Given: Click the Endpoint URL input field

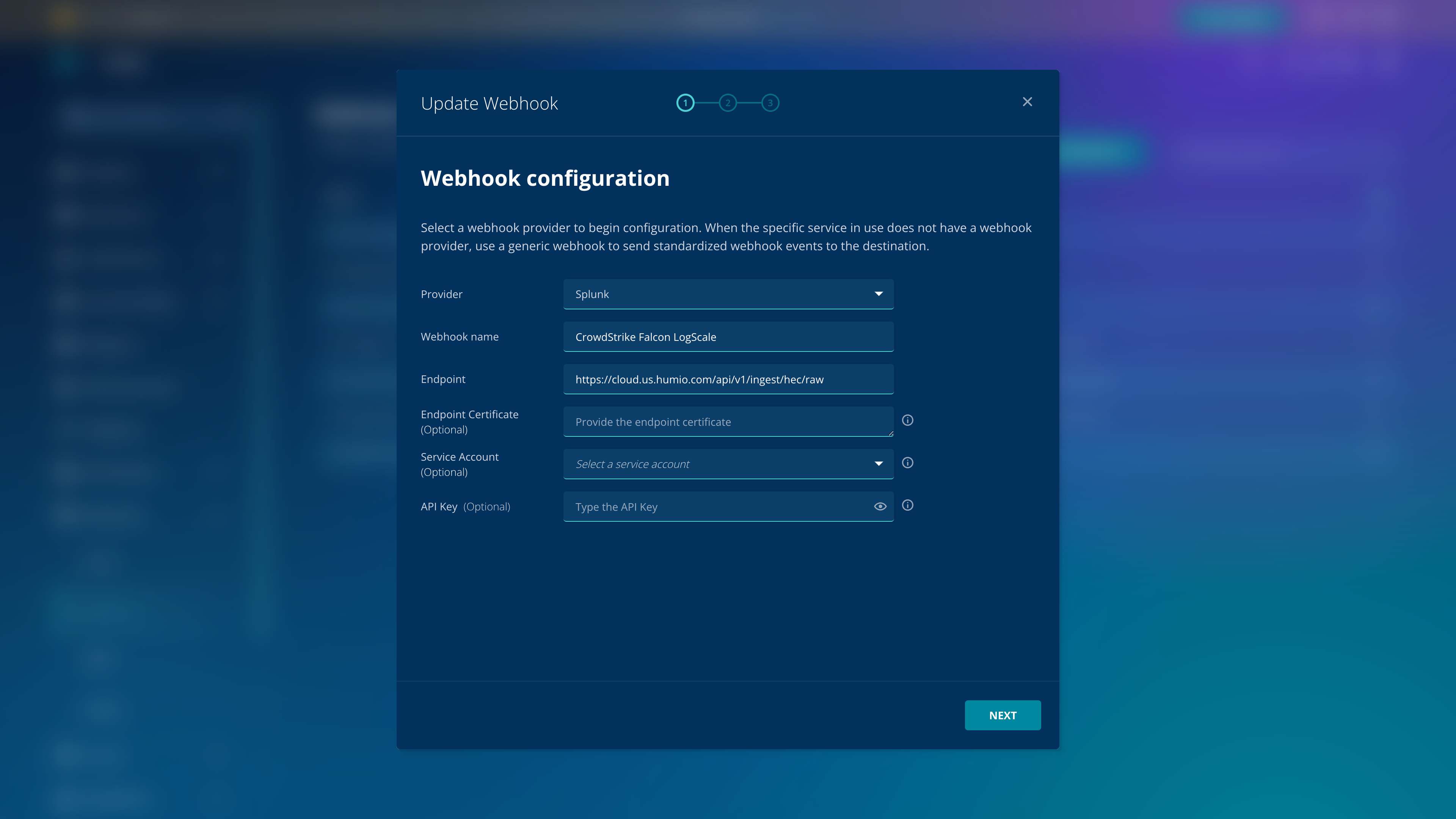Looking at the screenshot, I should click(x=728, y=379).
